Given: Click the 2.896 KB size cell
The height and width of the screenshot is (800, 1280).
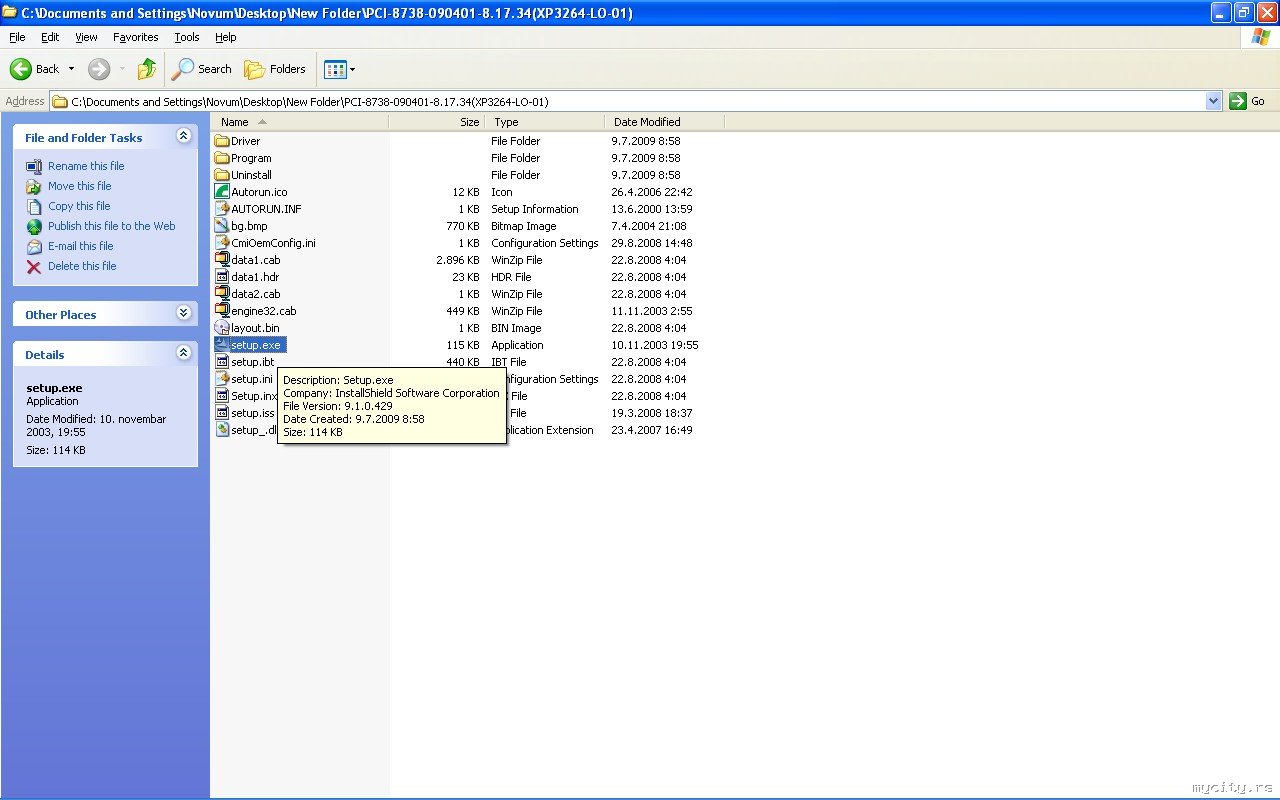Looking at the screenshot, I should [x=458, y=260].
